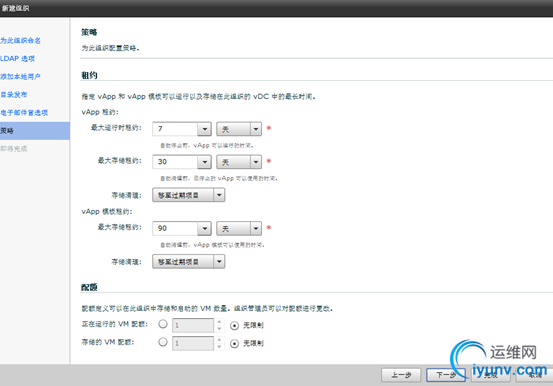Increase stored VM quota with stepper up arrow
This screenshot has height=386, width=553.
(219, 340)
